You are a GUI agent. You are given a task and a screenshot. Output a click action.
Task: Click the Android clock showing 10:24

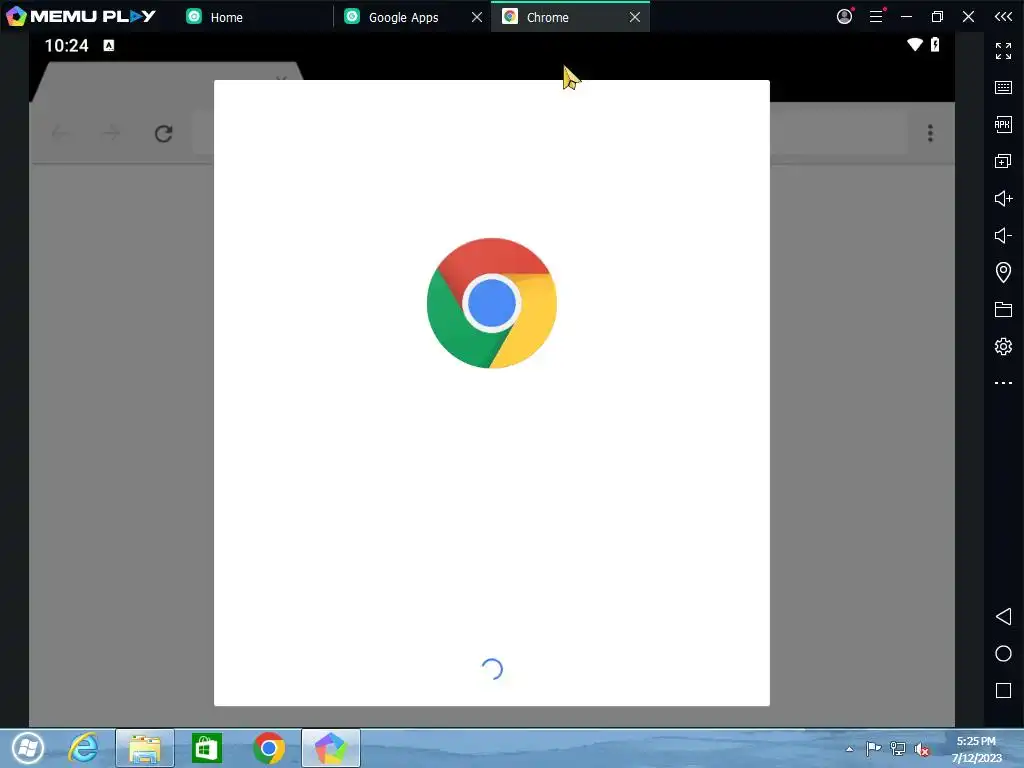tap(66, 46)
